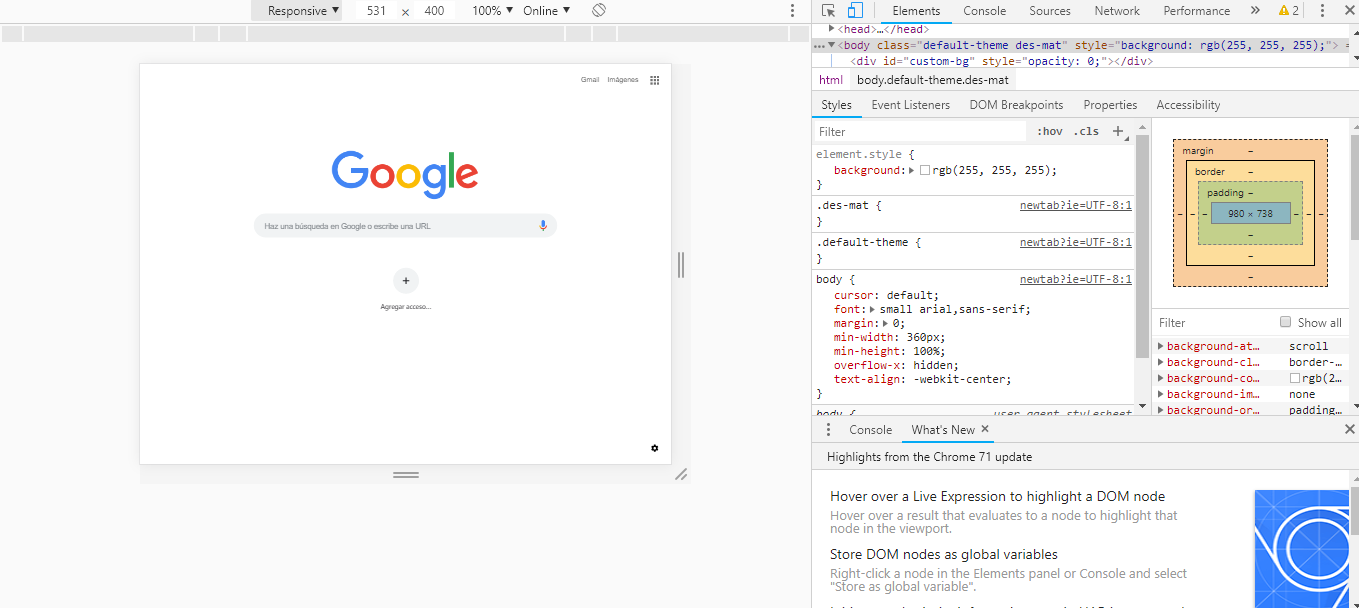The image size is (1359, 608).
Task: Close the bottom drawer panel
Action: 1349,429
